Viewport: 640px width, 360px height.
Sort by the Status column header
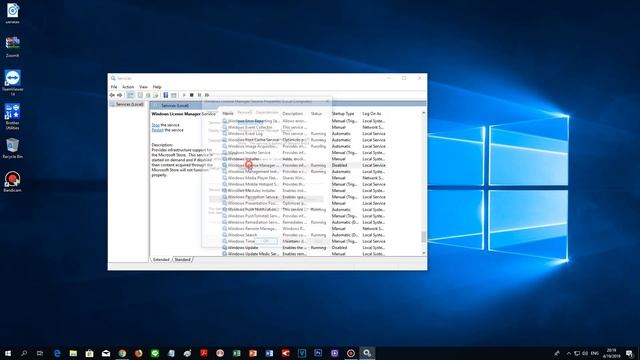click(x=316, y=113)
